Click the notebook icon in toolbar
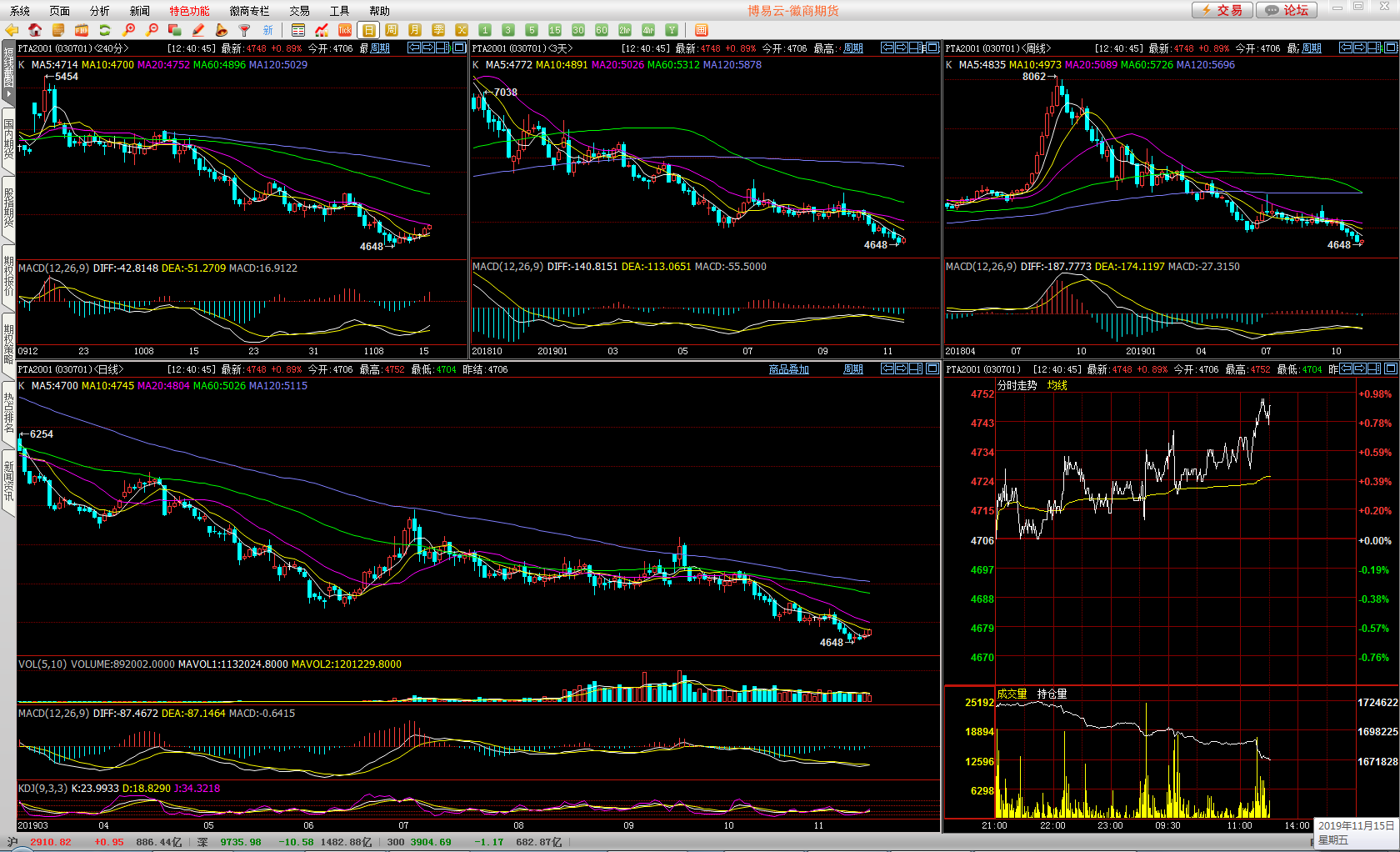1400x852 pixels. 58,30
